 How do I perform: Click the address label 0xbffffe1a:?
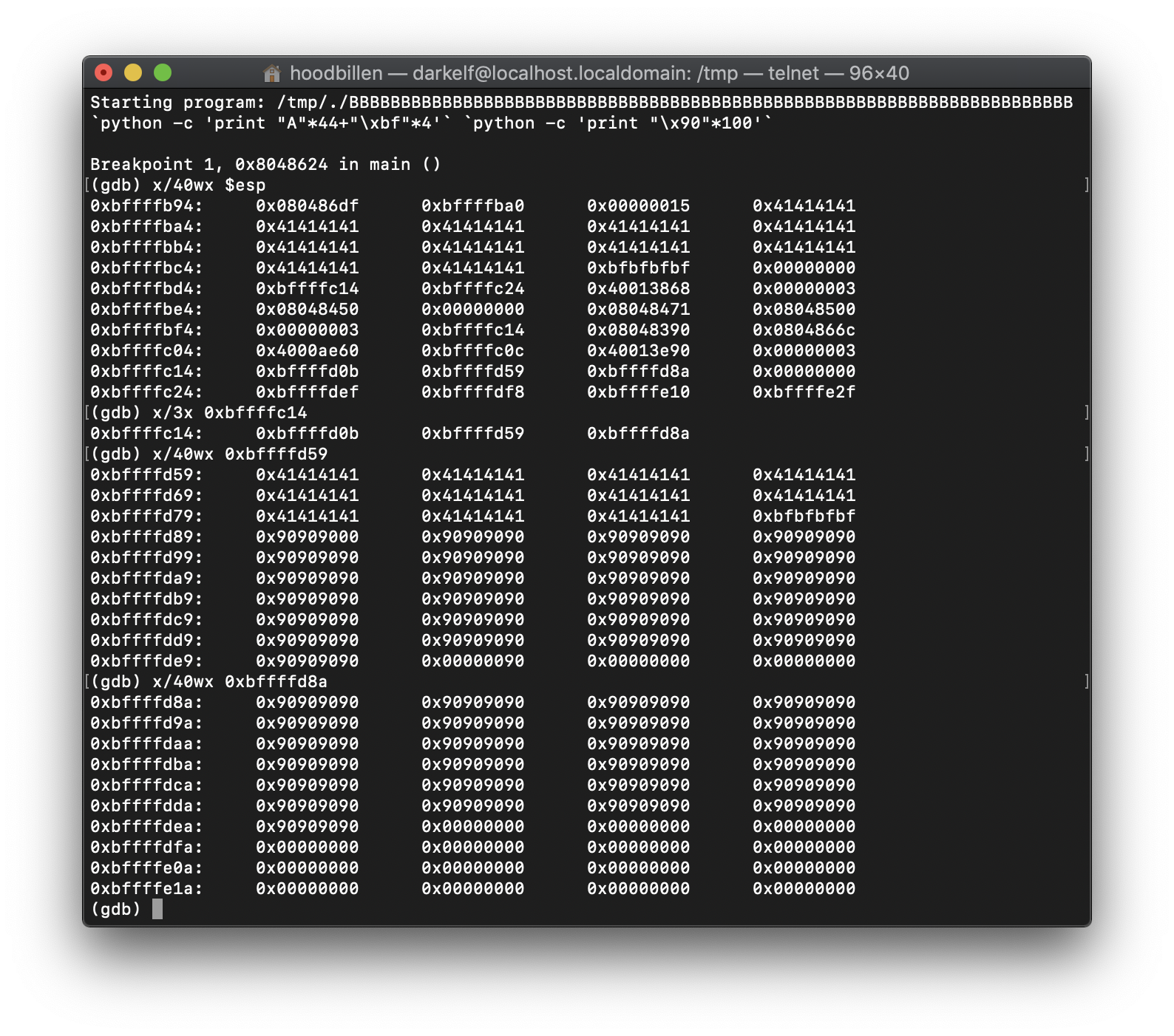(x=146, y=888)
